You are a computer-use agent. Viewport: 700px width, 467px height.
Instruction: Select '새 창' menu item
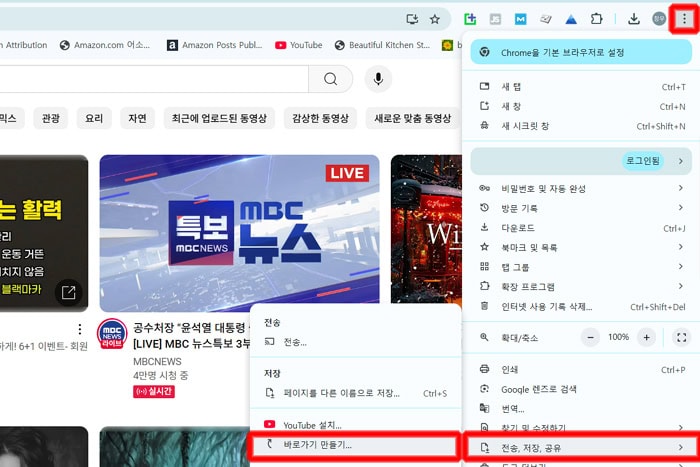[x=581, y=106]
